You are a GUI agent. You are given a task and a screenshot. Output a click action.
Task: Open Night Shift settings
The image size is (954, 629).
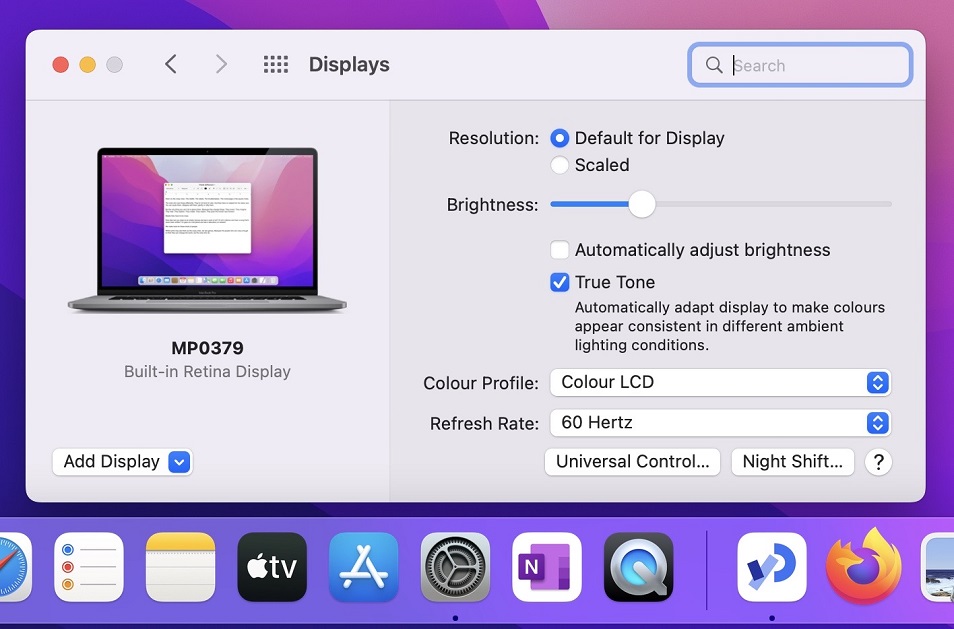point(793,462)
